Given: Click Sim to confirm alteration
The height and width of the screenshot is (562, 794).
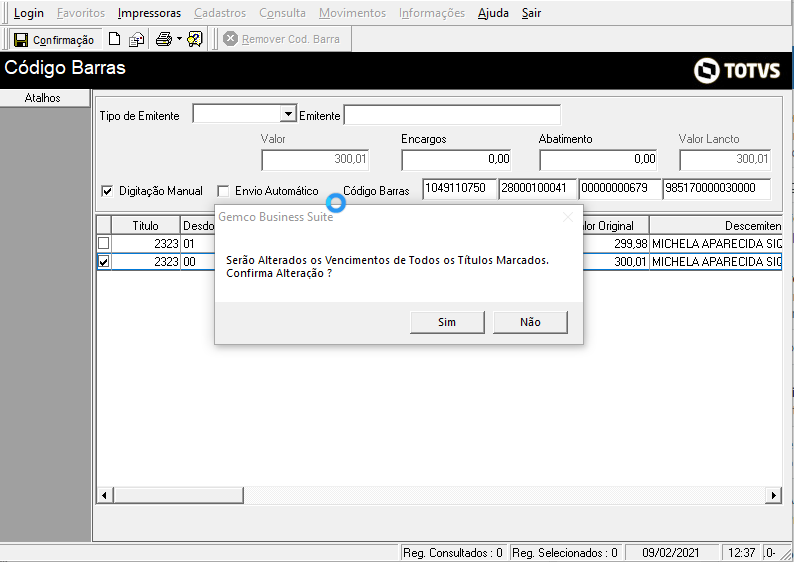Looking at the screenshot, I should pyautogui.click(x=447, y=322).
